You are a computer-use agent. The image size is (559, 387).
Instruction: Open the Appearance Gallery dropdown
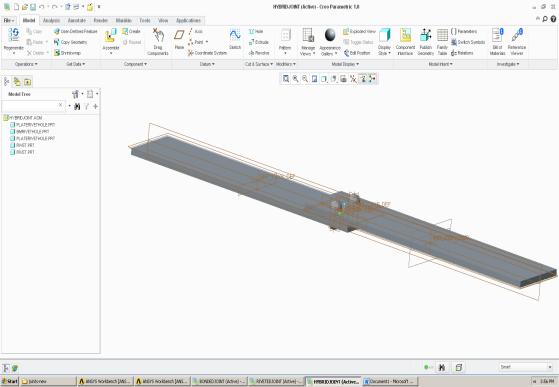pos(330,51)
